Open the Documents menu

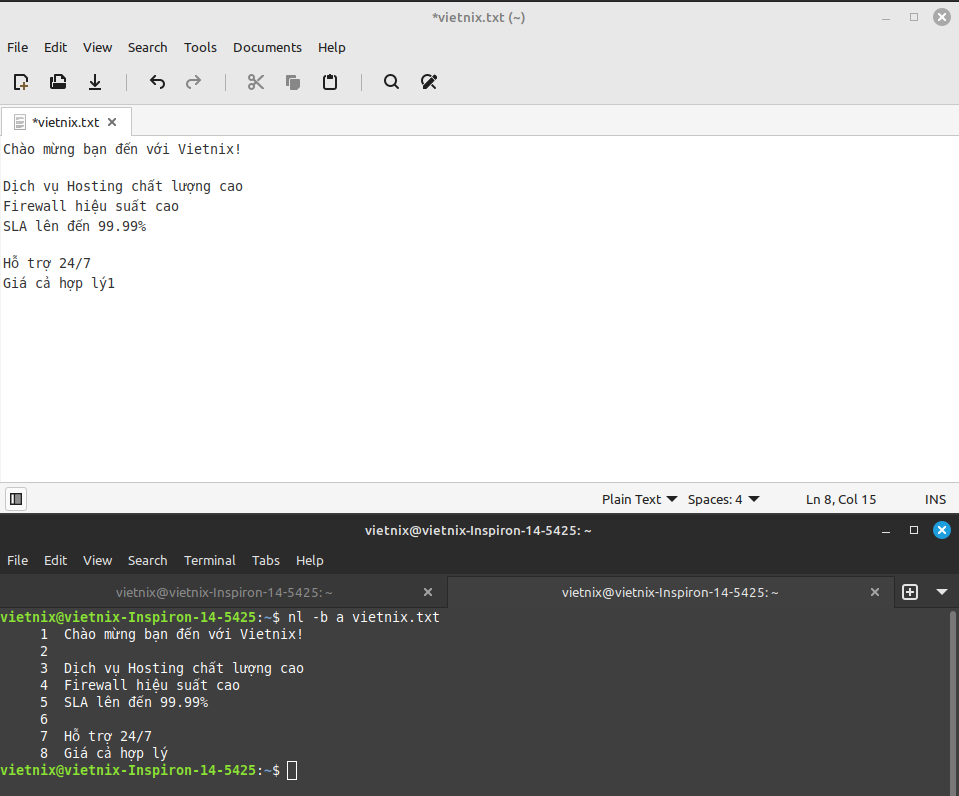(267, 47)
